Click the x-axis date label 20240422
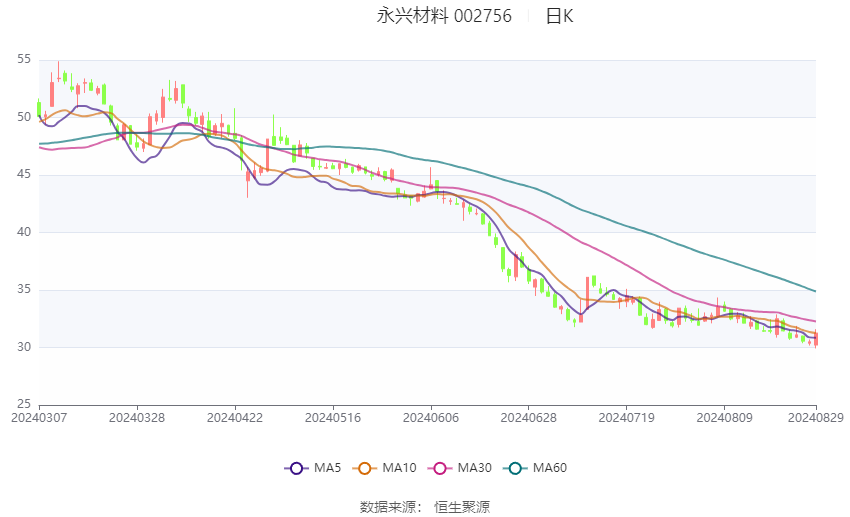The image size is (850, 517). pyautogui.click(x=235, y=418)
